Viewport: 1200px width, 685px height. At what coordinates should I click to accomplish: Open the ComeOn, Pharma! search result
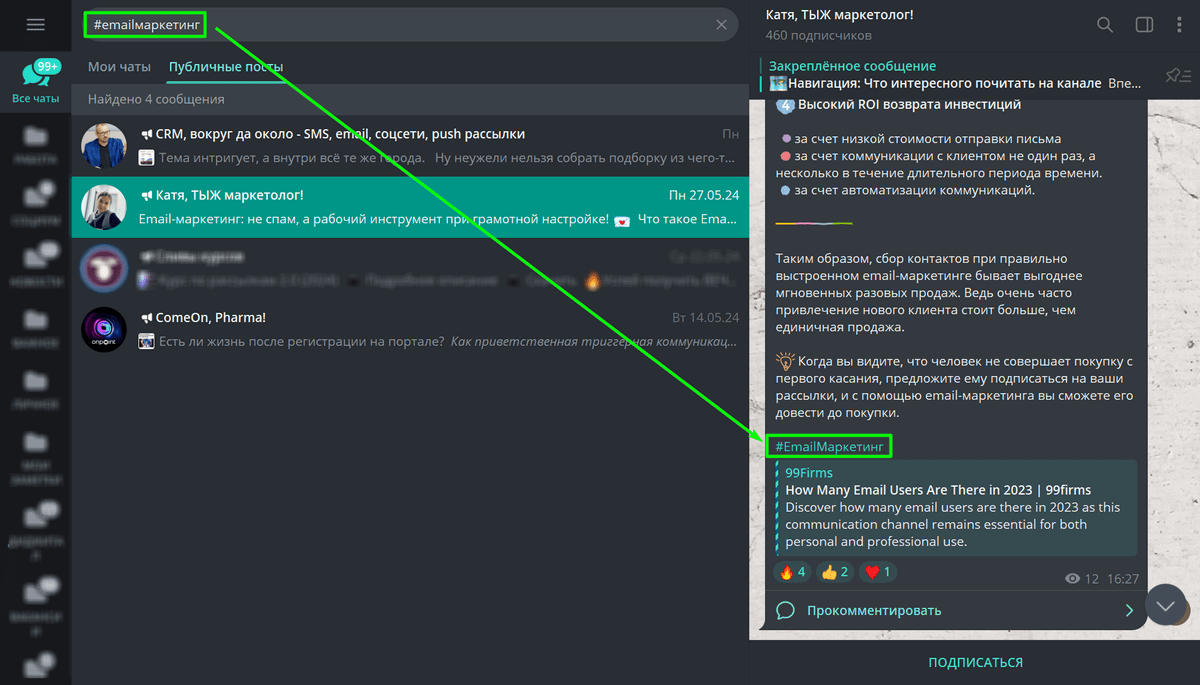click(x=410, y=329)
